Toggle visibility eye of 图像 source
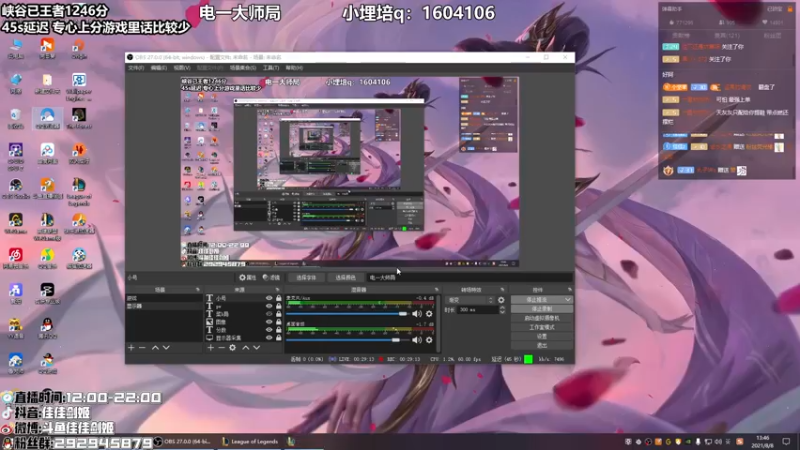The image size is (800, 450). click(269, 322)
